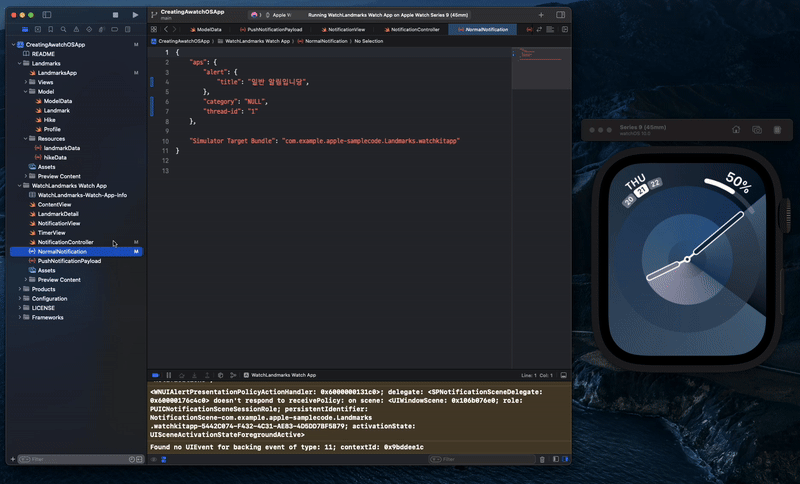Open the Source Control navigator icon
The height and width of the screenshot is (484, 800).
pyautogui.click(x=38, y=30)
